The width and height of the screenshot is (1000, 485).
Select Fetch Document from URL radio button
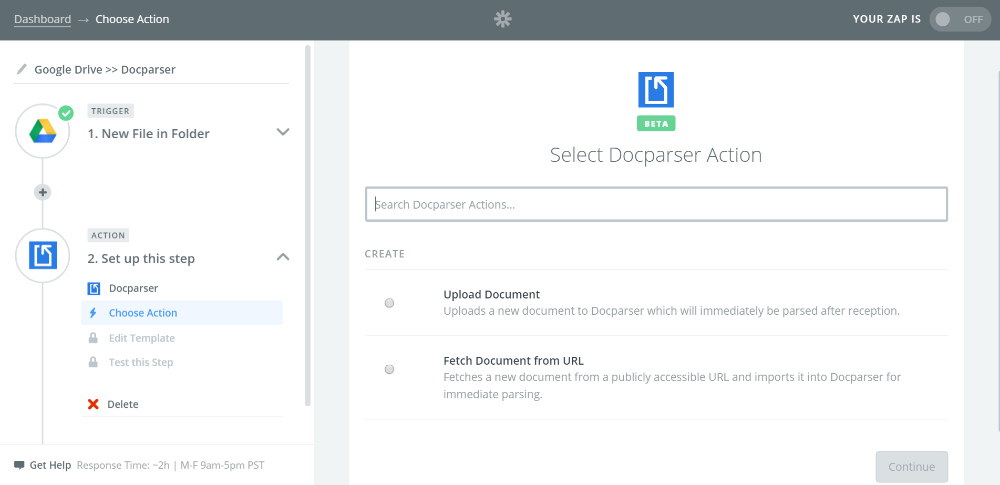[389, 369]
